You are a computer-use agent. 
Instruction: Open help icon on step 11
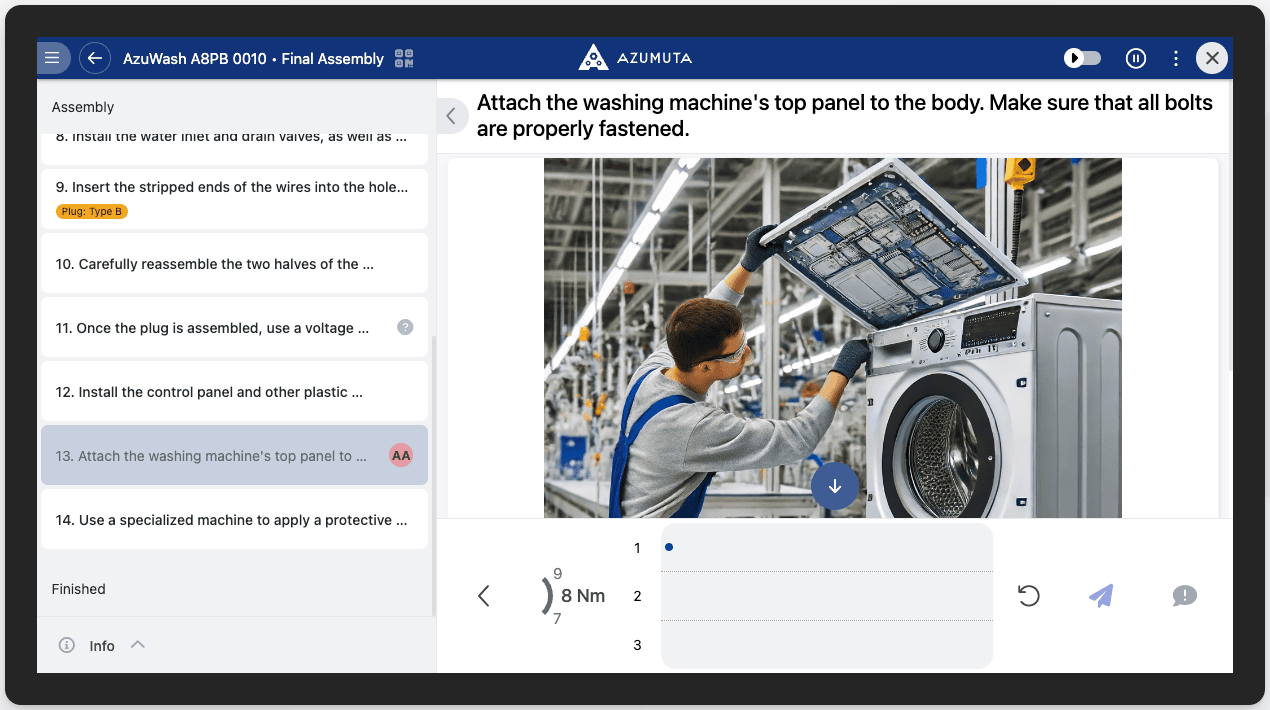405,327
